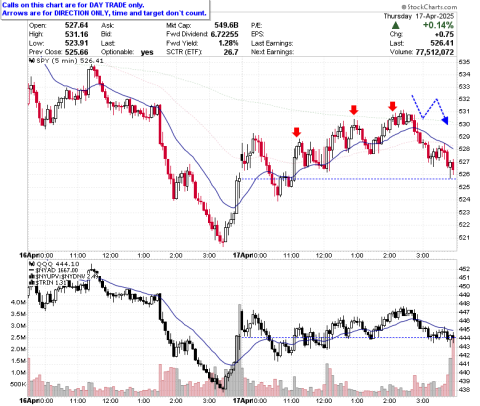This screenshot has width=480, height=406.
Task: Click the red down arrow above 1:00 peak
Action: click(354, 110)
